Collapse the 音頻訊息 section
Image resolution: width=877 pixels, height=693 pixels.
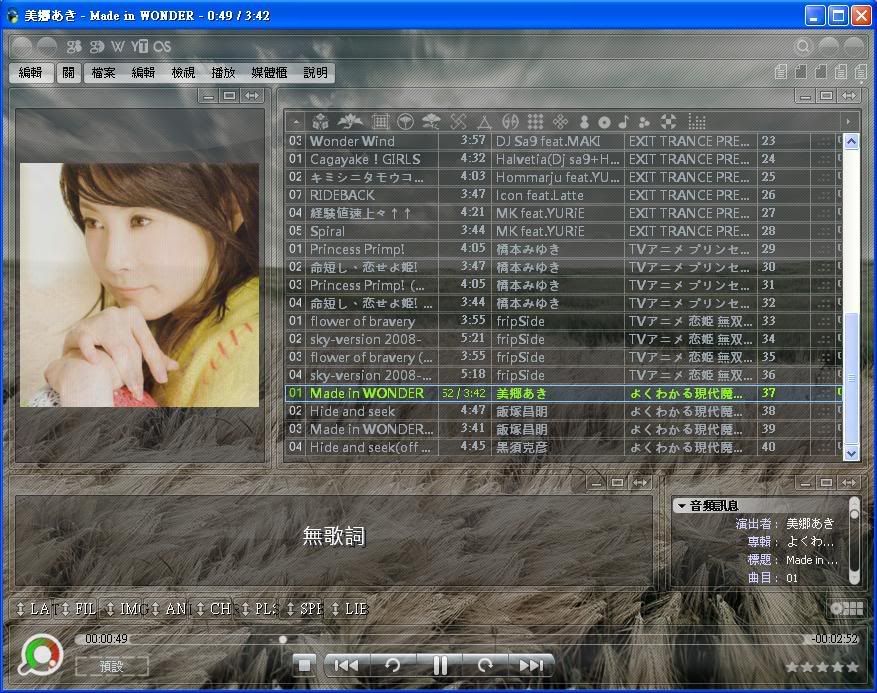[x=682, y=506]
